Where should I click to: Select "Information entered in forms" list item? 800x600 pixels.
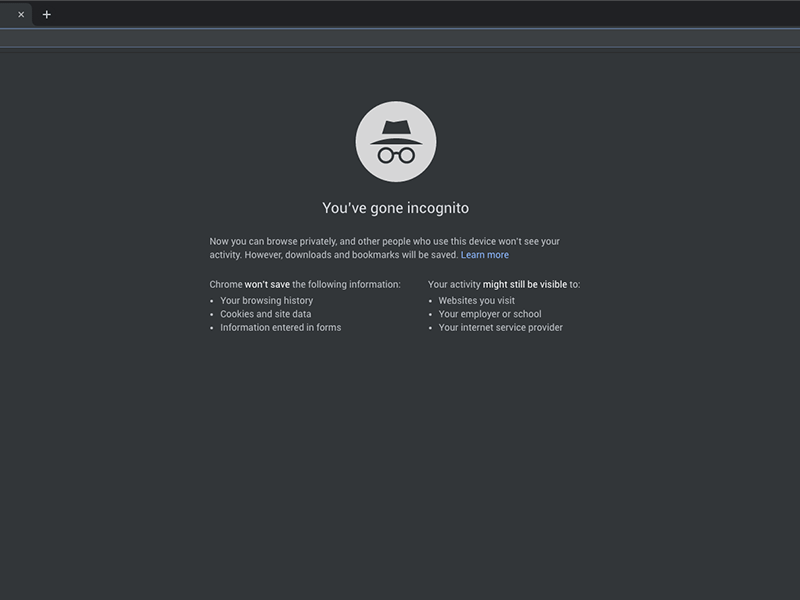pos(281,327)
